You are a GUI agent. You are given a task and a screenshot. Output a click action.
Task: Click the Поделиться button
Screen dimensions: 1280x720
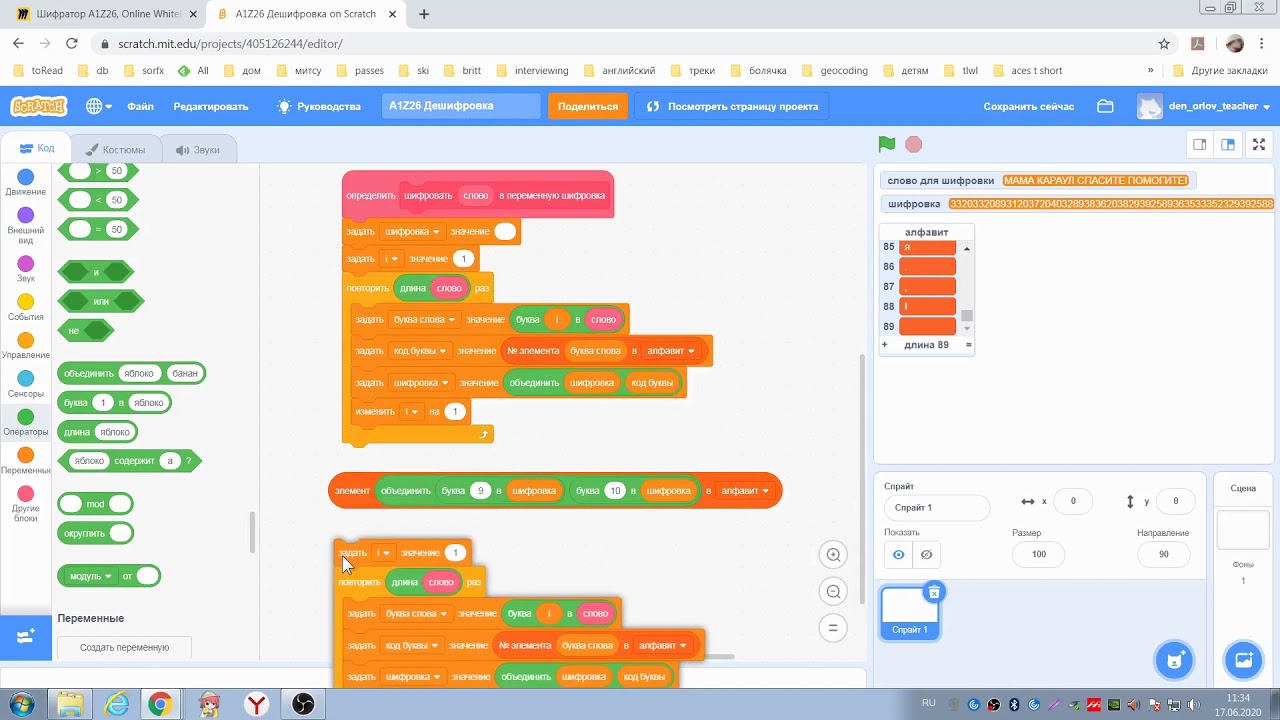coord(588,106)
